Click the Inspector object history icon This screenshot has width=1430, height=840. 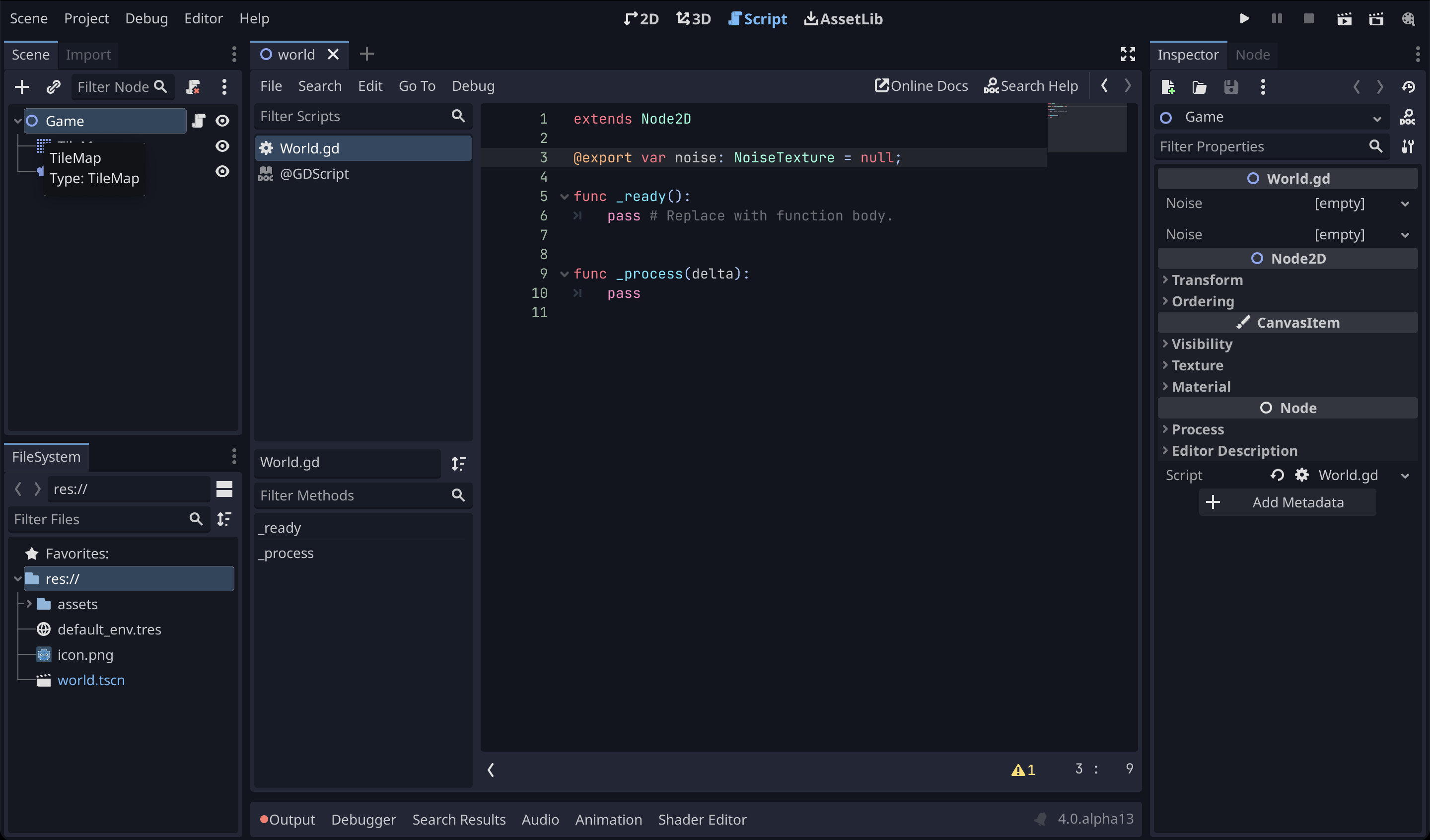click(1408, 87)
